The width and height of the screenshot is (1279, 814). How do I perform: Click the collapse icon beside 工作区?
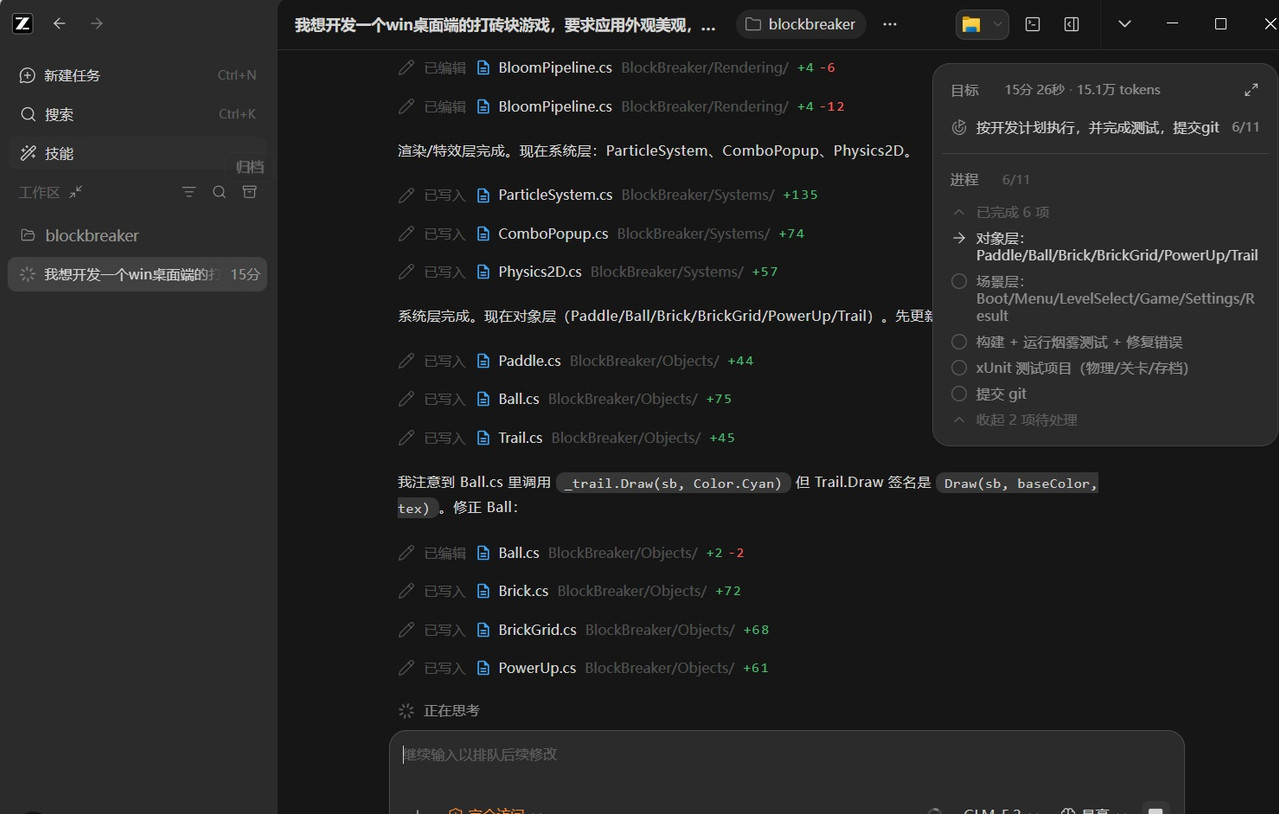pos(76,192)
